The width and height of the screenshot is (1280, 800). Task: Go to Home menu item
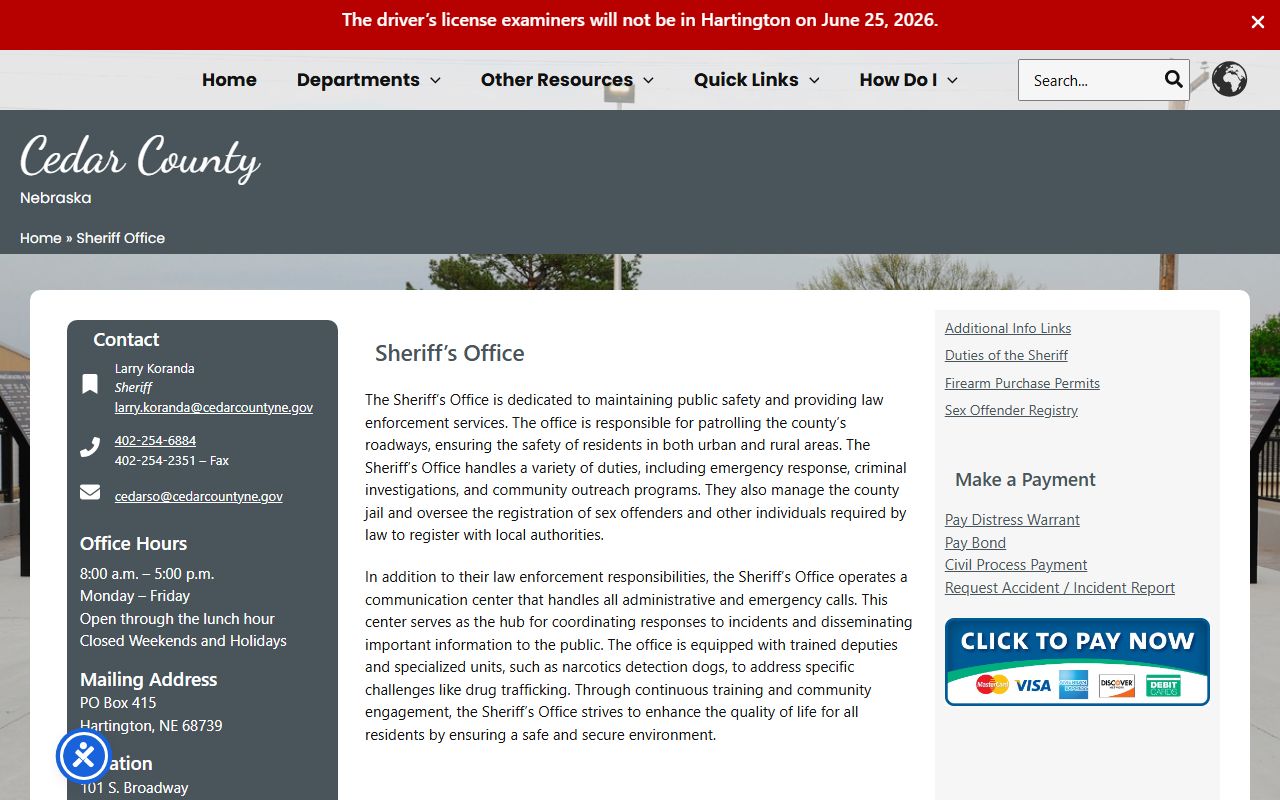click(229, 80)
